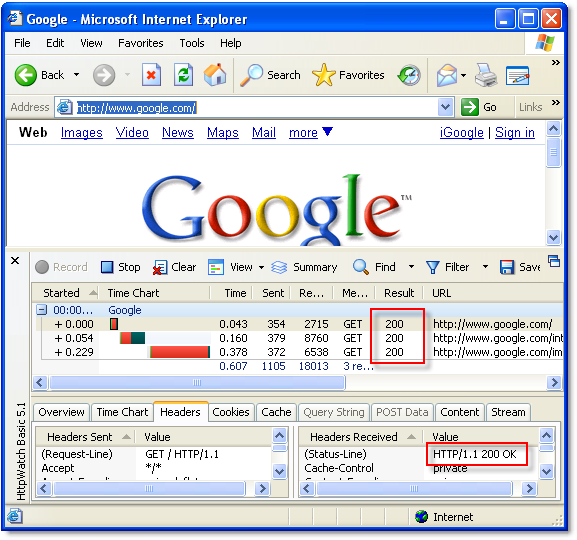
Task: Sort by the Started column header
Action: pyautogui.click(x=66, y=293)
